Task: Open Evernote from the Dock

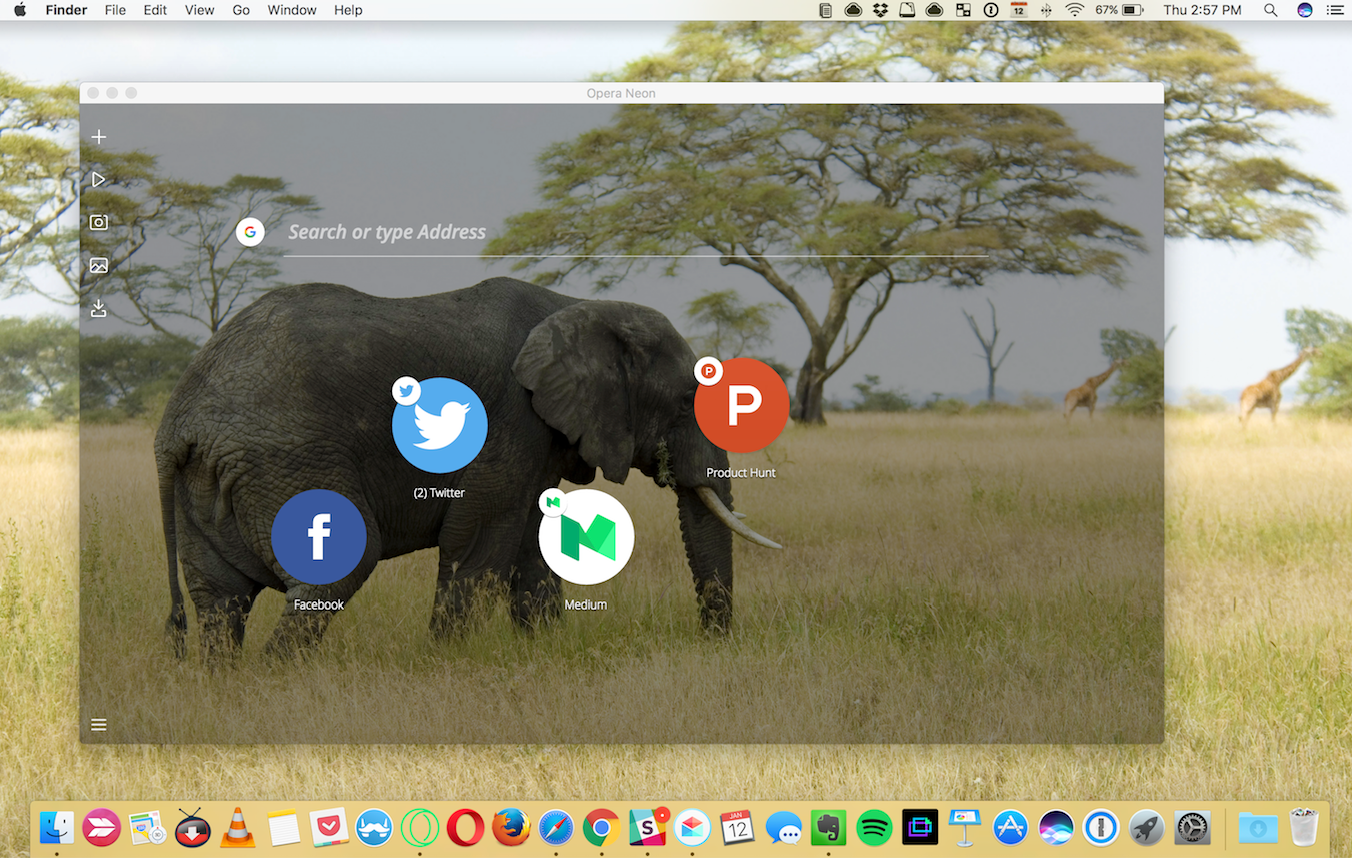Action: click(828, 827)
